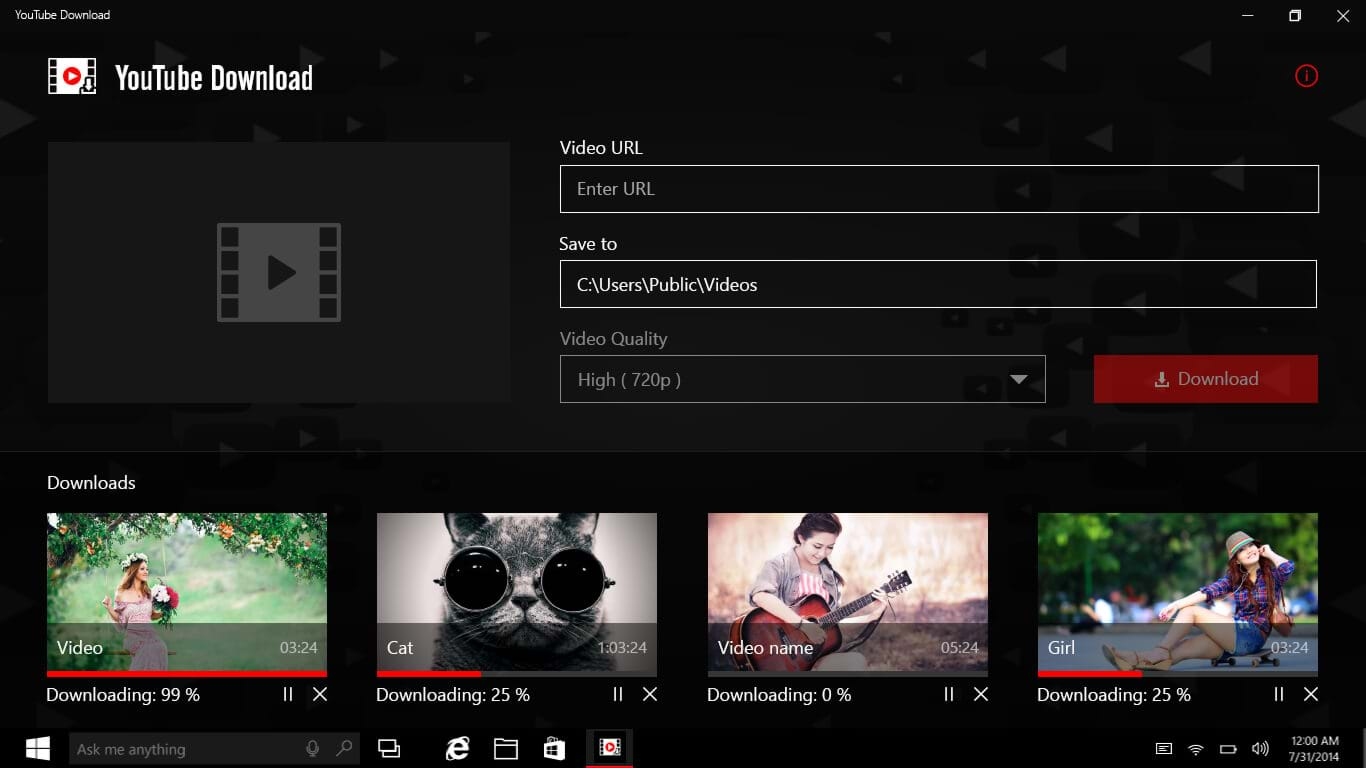Click the 'Cat' download progress bar

click(517, 674)
